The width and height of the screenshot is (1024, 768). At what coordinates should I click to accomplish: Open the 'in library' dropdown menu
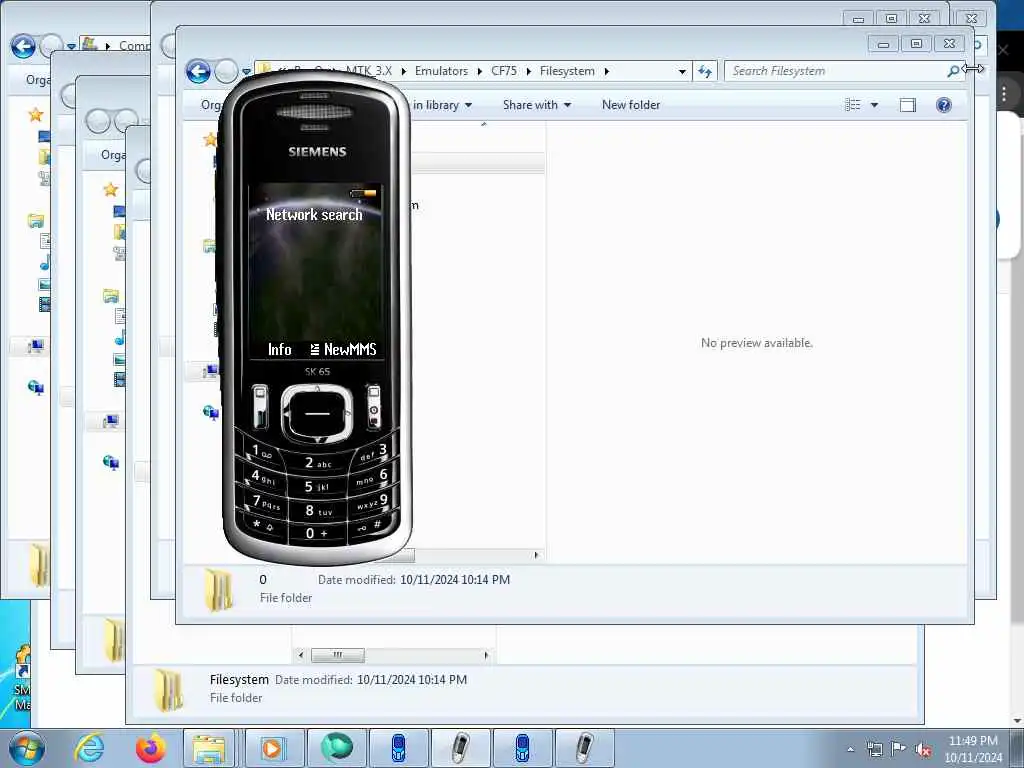[x=442, y=104]
